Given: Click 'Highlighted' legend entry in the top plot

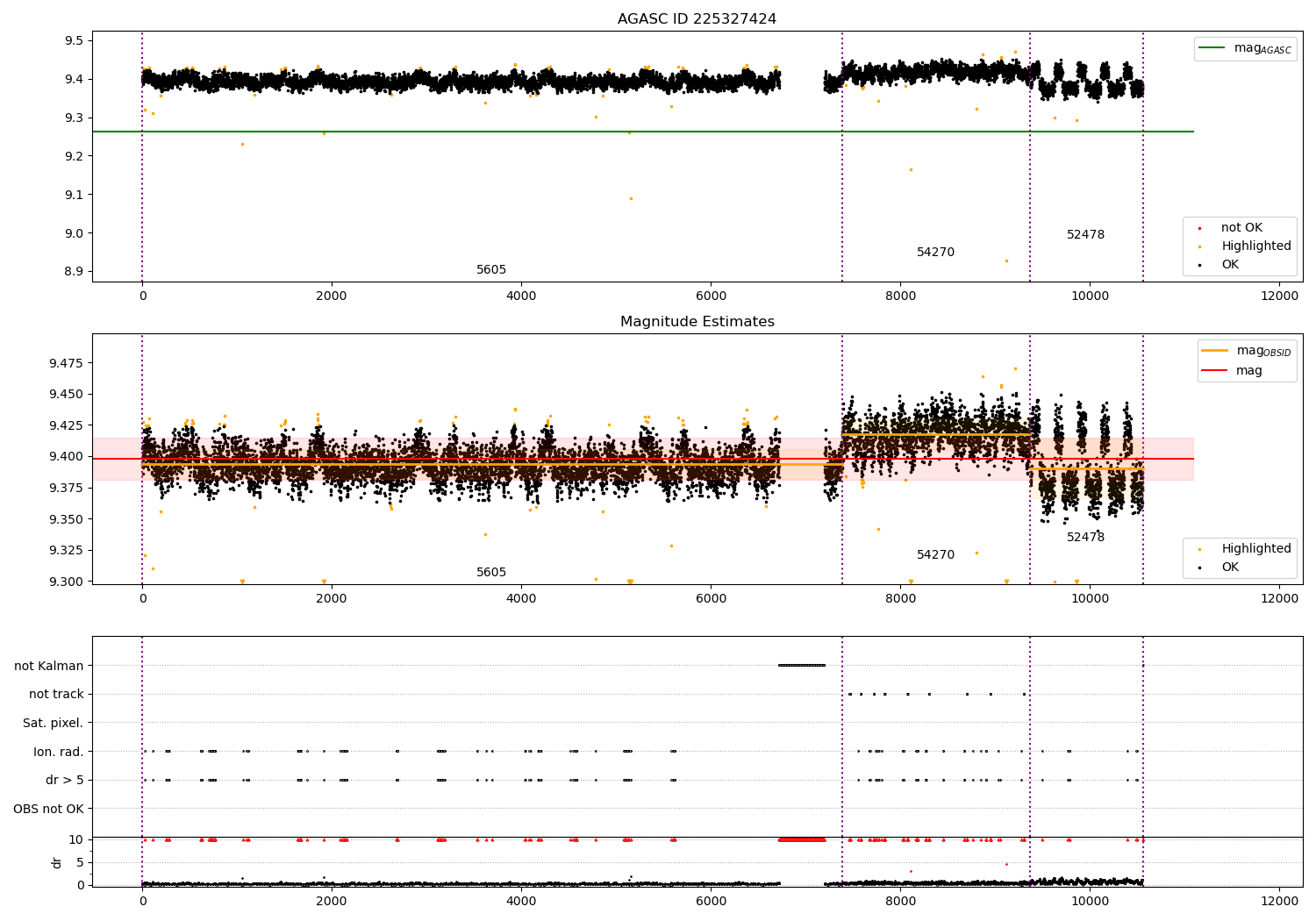Looking at the screenshot, I should [1245, 246].
